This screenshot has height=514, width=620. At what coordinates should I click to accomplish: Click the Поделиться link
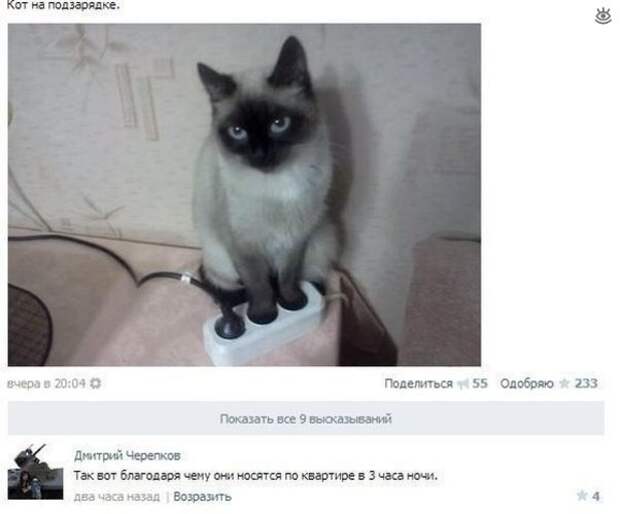[x=418, y=384]
